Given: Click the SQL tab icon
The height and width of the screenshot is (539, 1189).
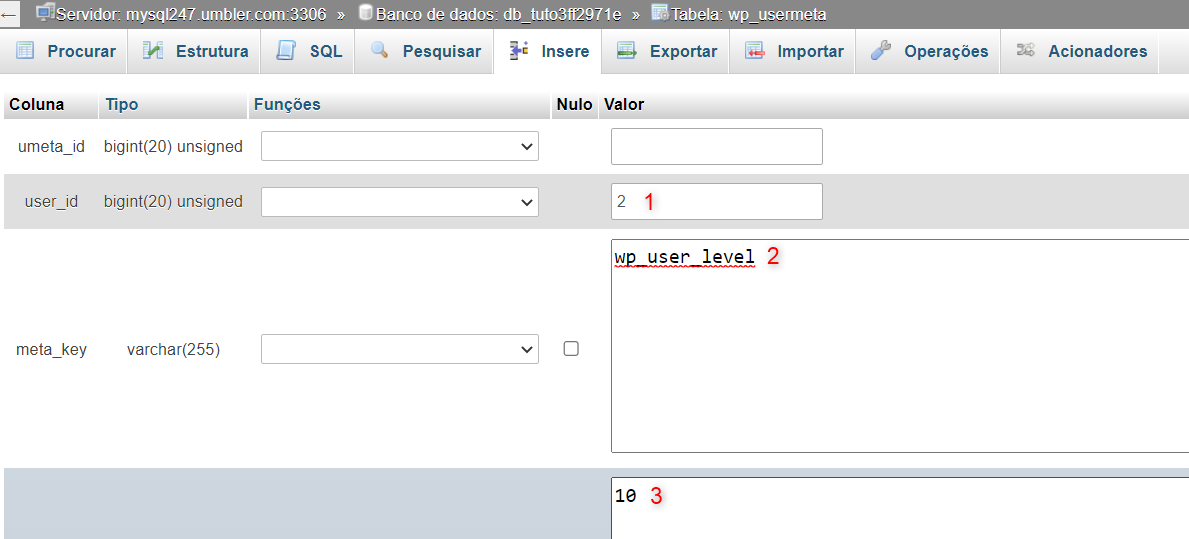Looking at the screenshot, I should [x=286, y=51].
